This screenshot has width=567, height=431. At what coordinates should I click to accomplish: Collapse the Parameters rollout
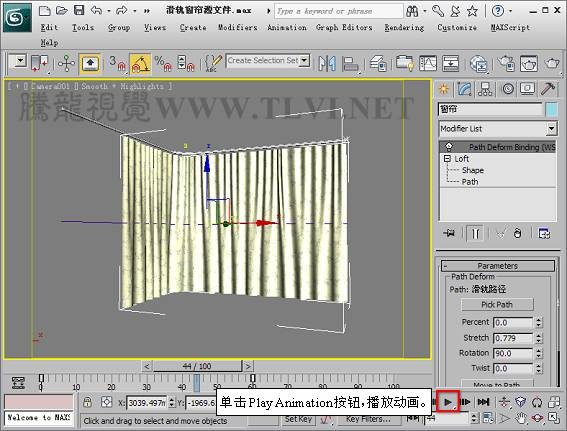click(x=498, y=266)
